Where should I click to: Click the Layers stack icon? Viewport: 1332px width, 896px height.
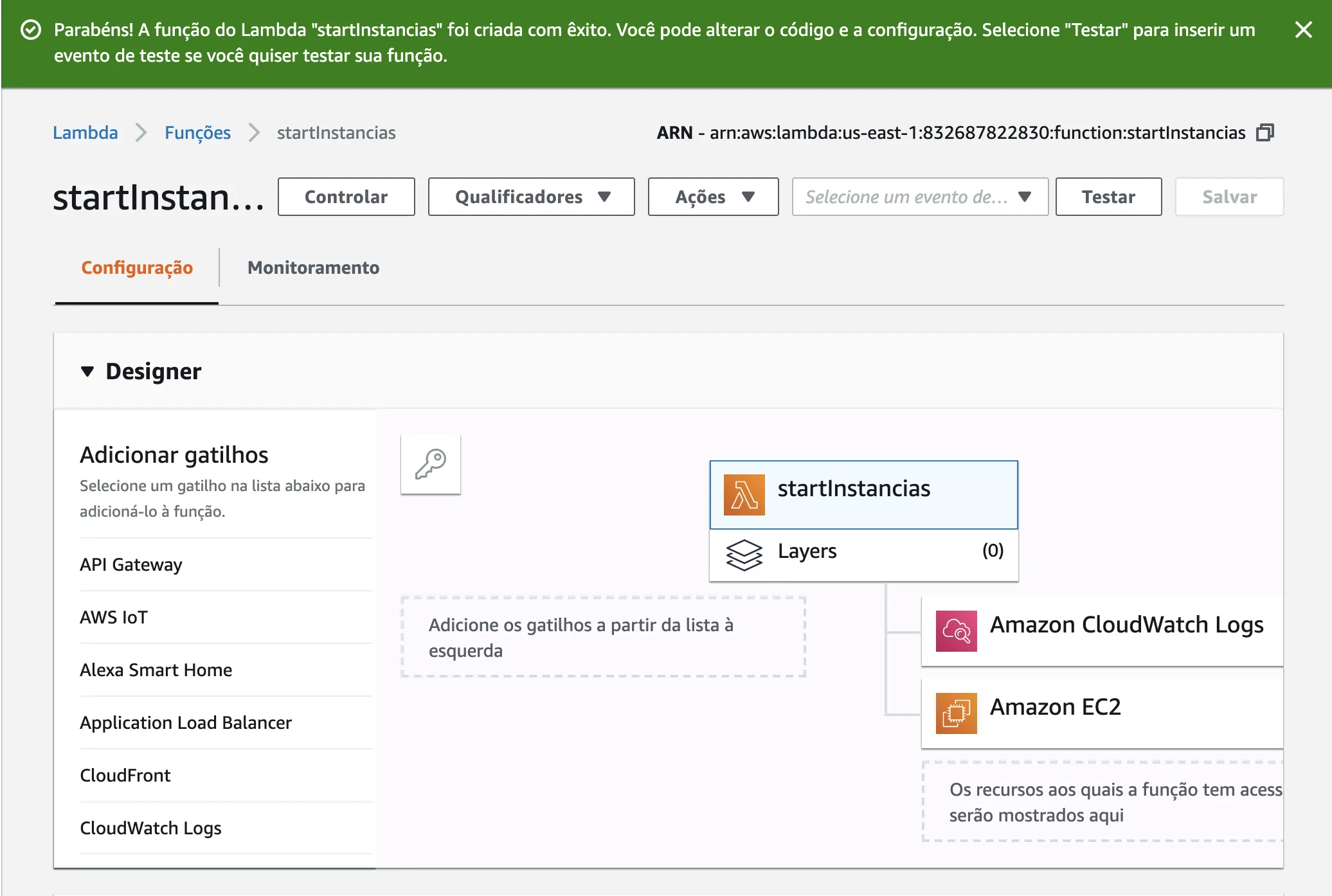(x=744, y=554)
